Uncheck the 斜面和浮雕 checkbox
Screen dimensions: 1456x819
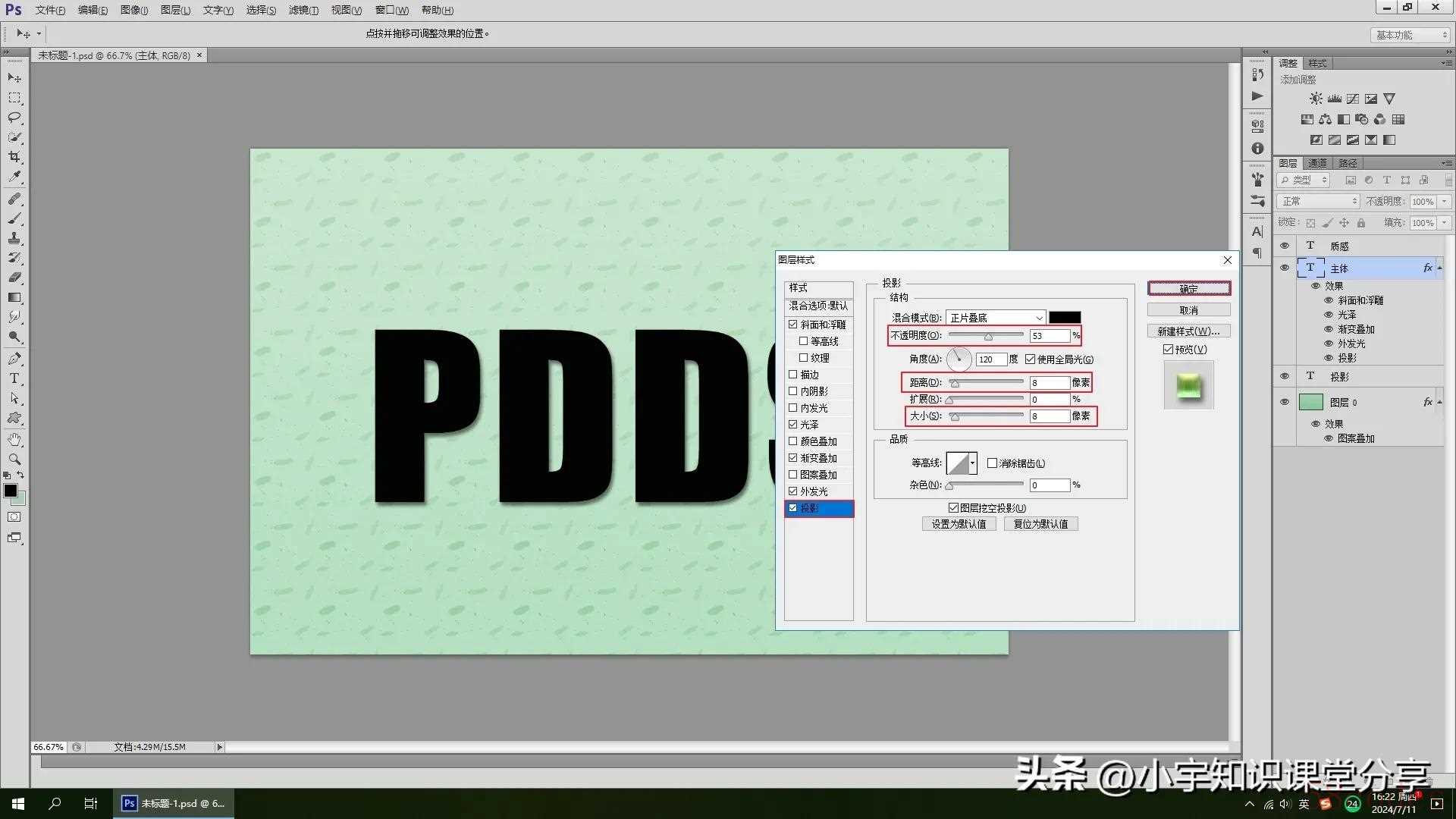pos(793,325)
